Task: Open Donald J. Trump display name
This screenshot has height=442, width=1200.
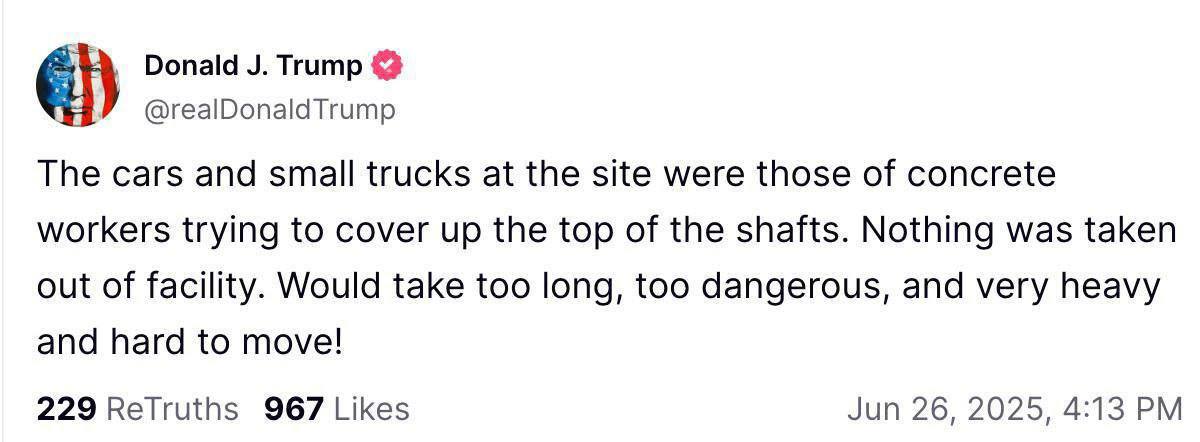Action: [x=253, y=67]
